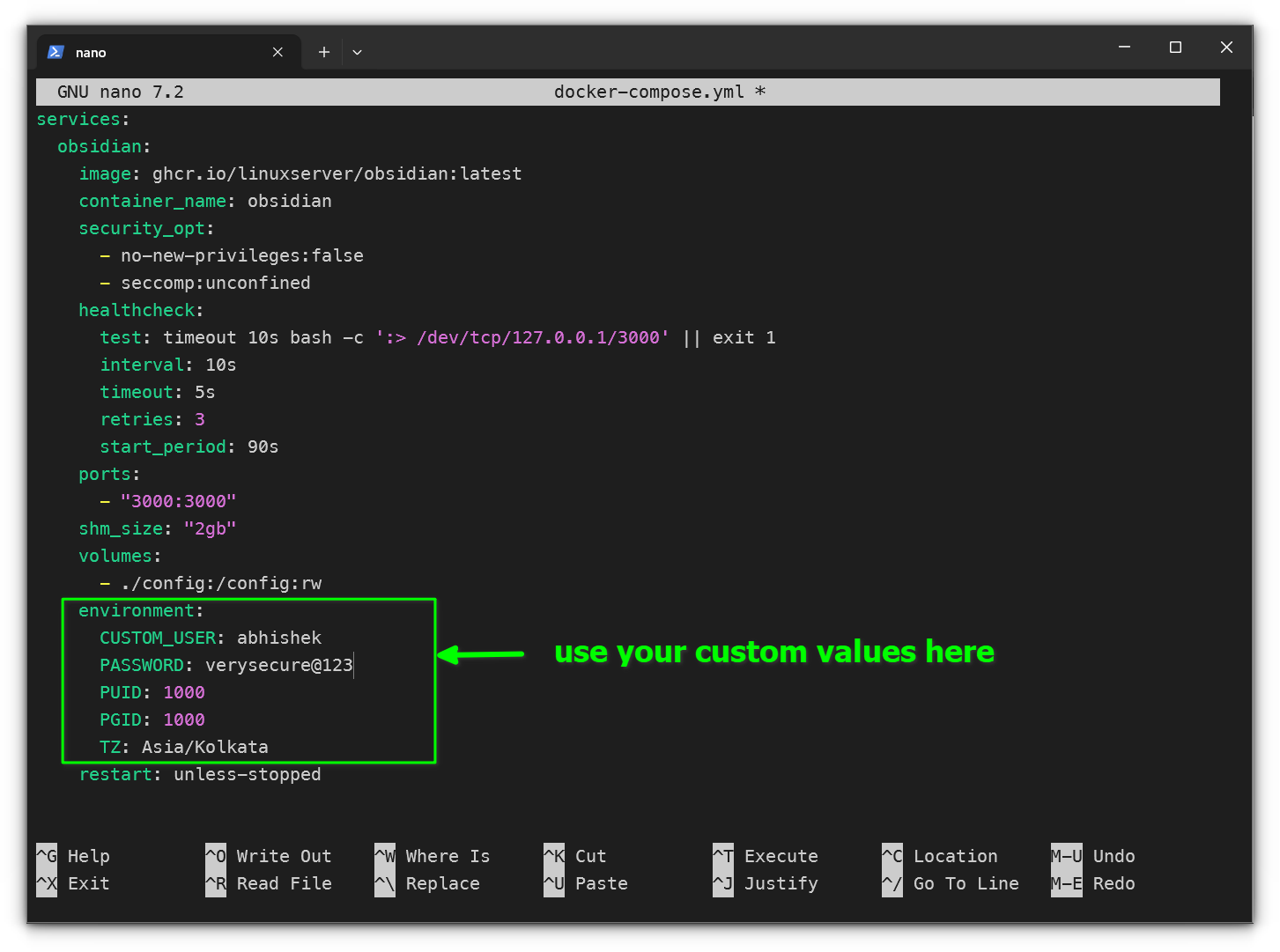
Task: Close the nano terminal tab
Action: point(277,52)
